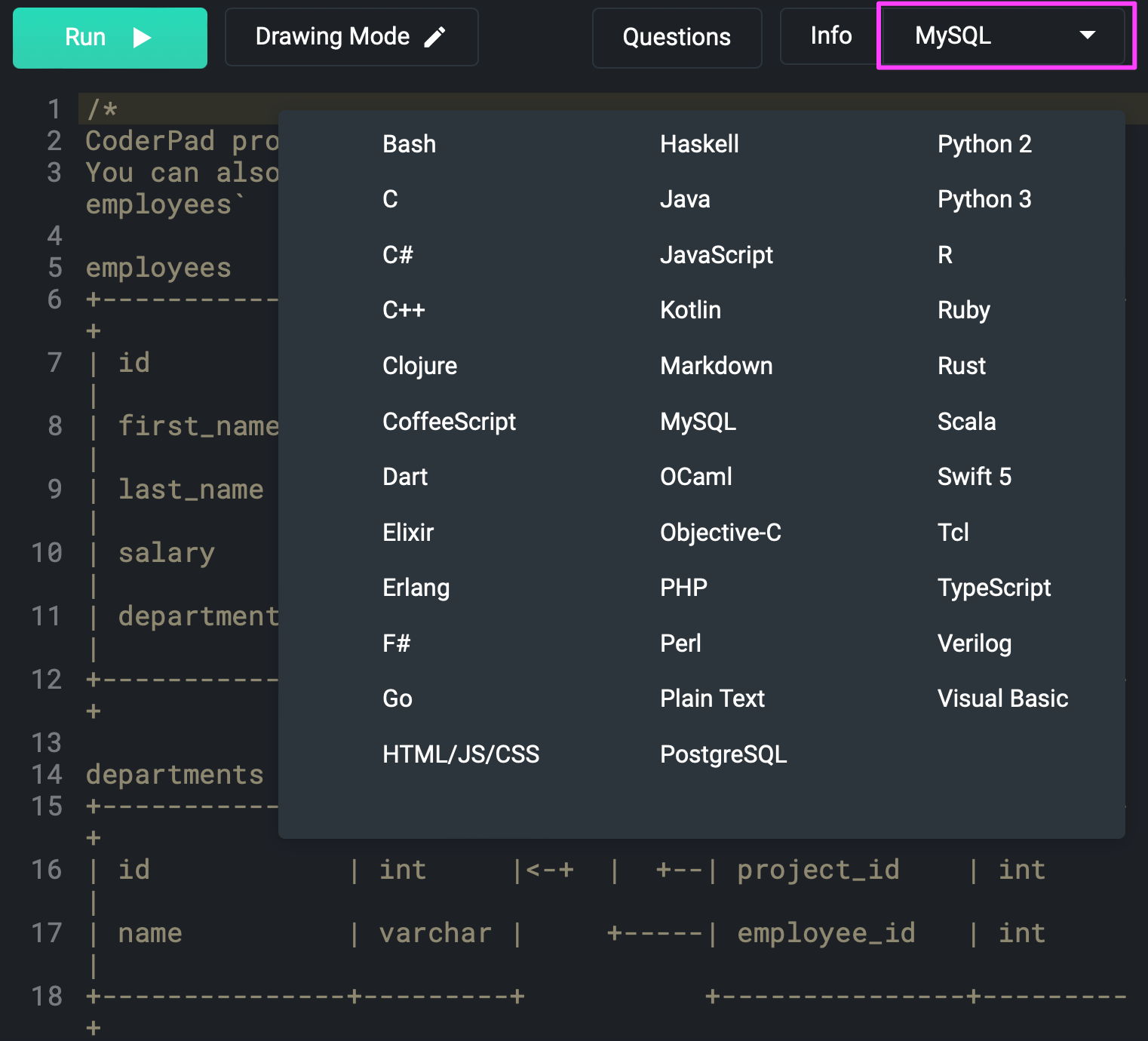Viewport: 1148px width, 1041px height.
Task: Click the pencil icon in Drawing Mode
Action: click(x=435, y=37)
